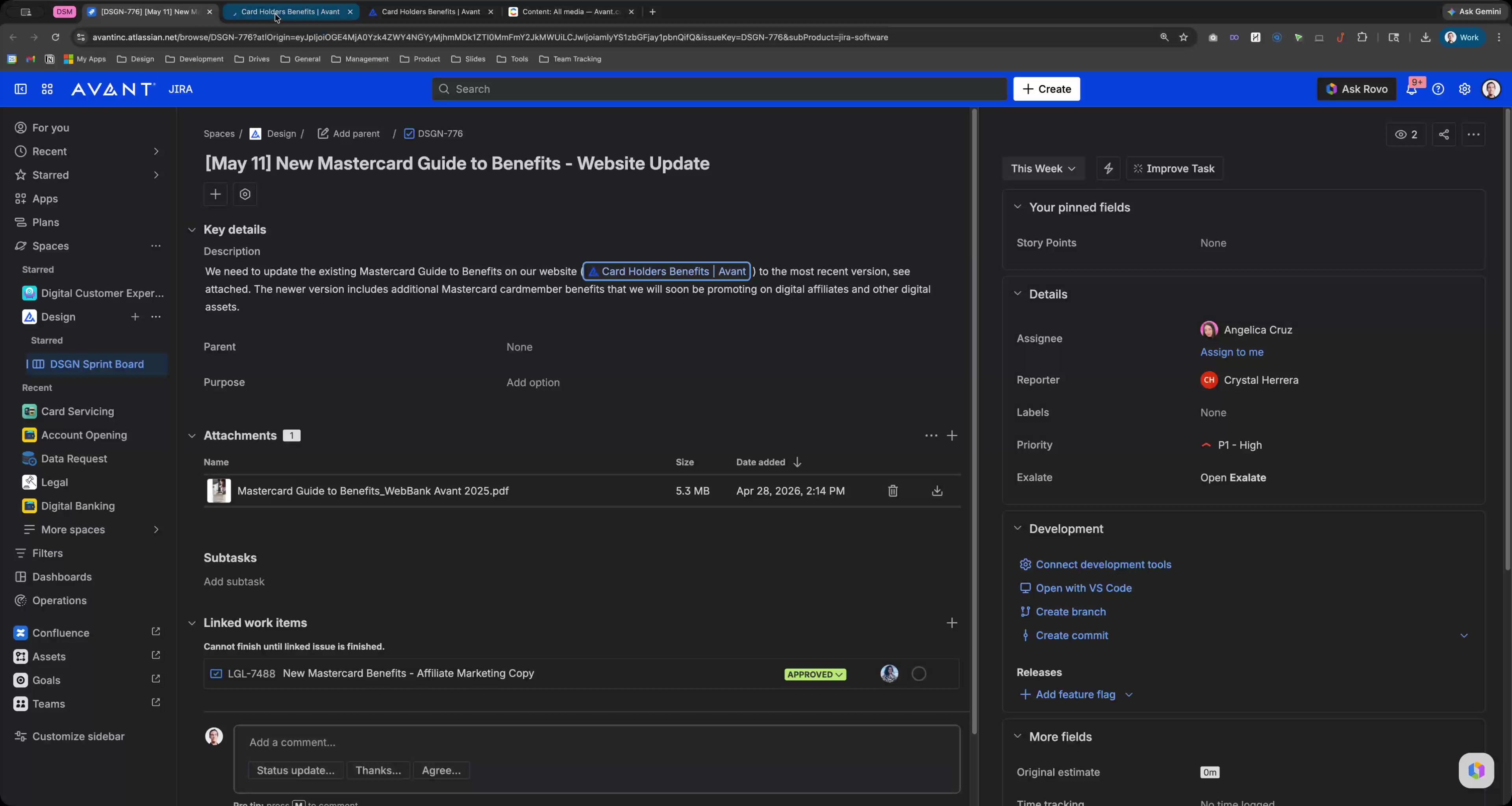Click the Create button
The height and width of the screenshot is (806, 1512).
[1047, 89]
